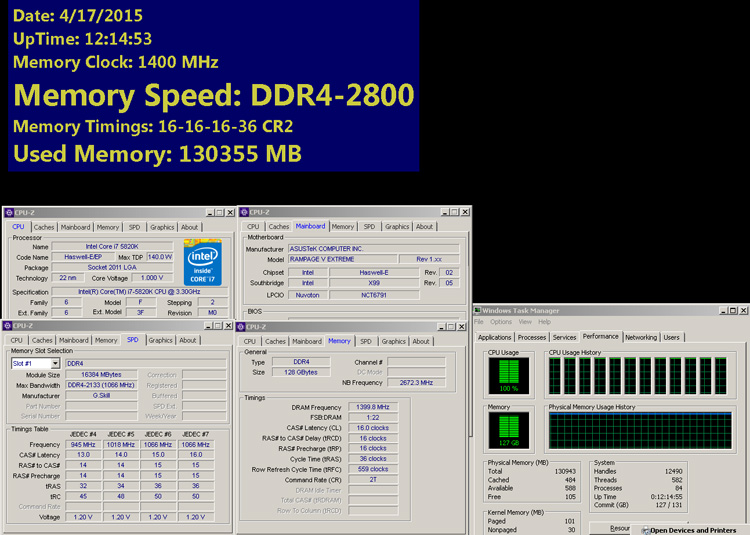
Task: Click the CPU Usage 100% gauge
Action: click(x=508, y=376)
